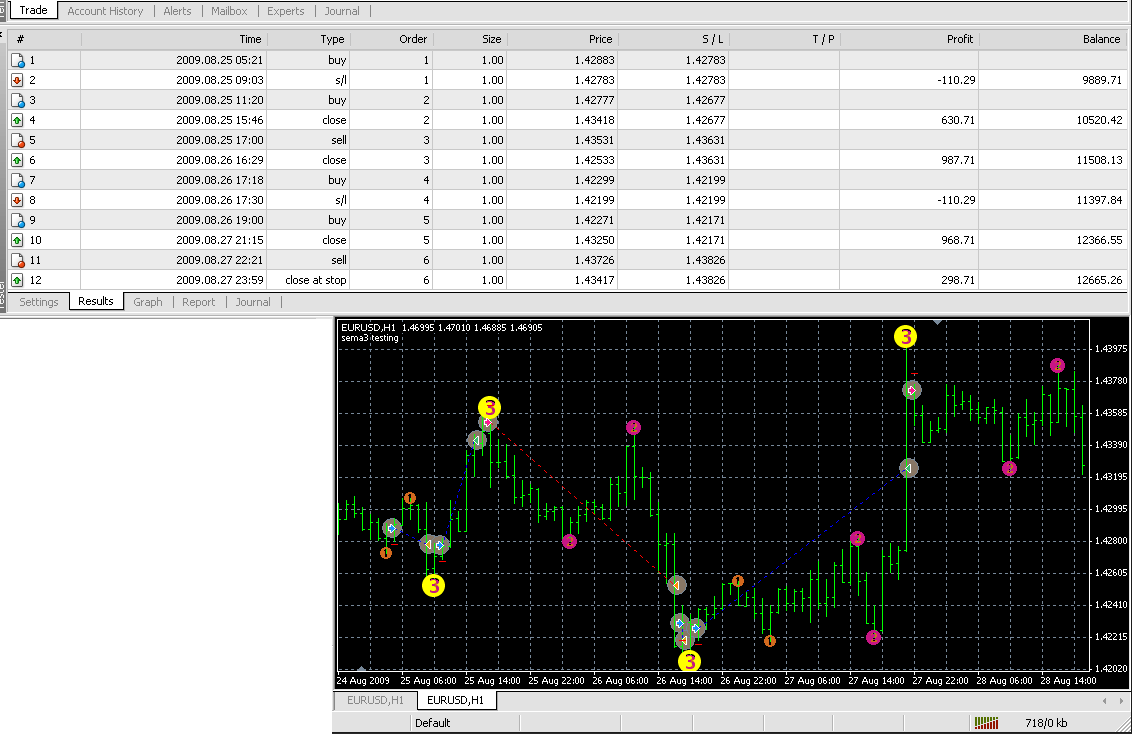
Task: Show the tester Graph tab
Action: [x=147, y=302]
